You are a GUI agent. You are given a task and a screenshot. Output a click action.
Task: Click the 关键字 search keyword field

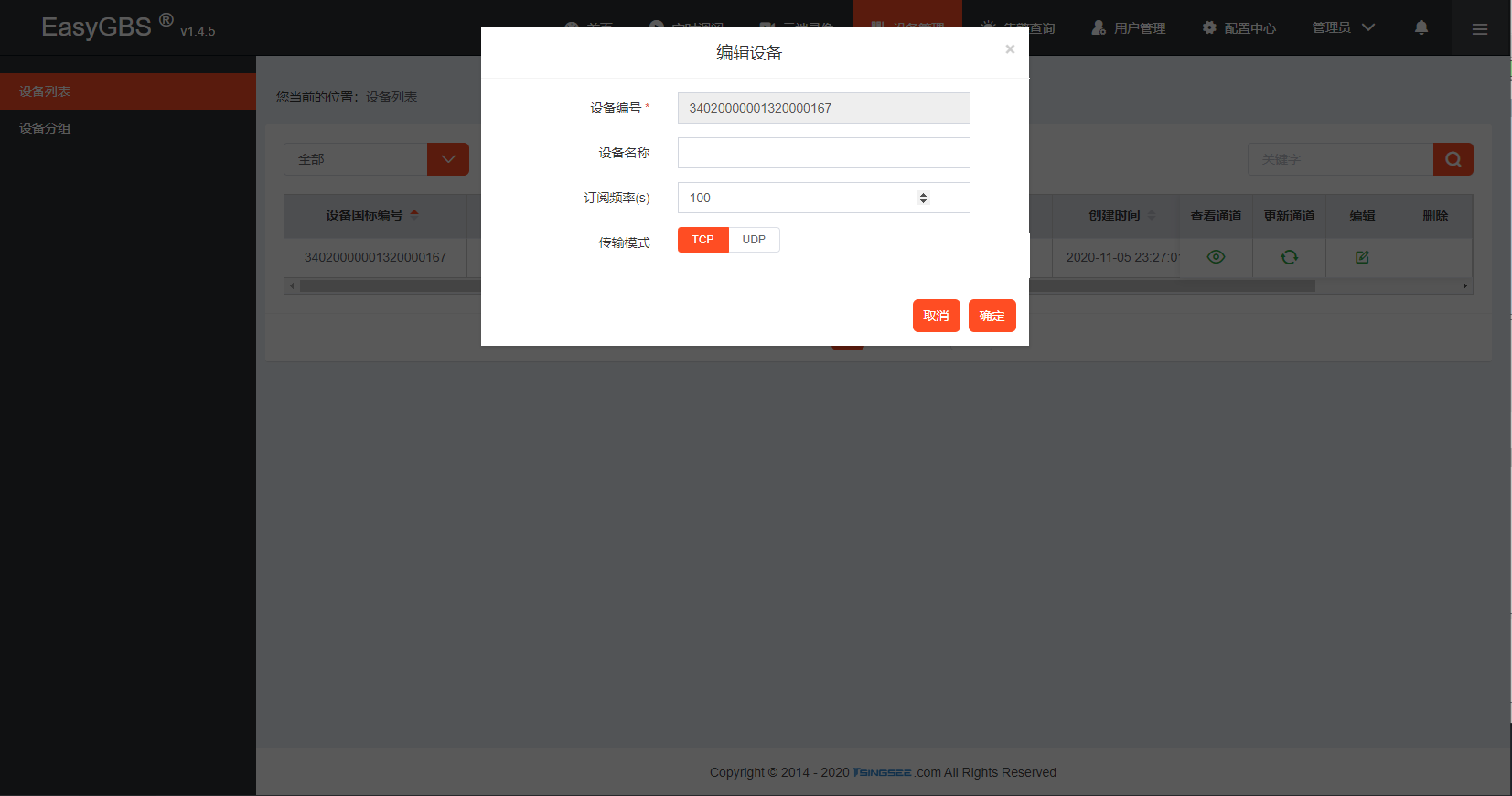(1340, 159)
